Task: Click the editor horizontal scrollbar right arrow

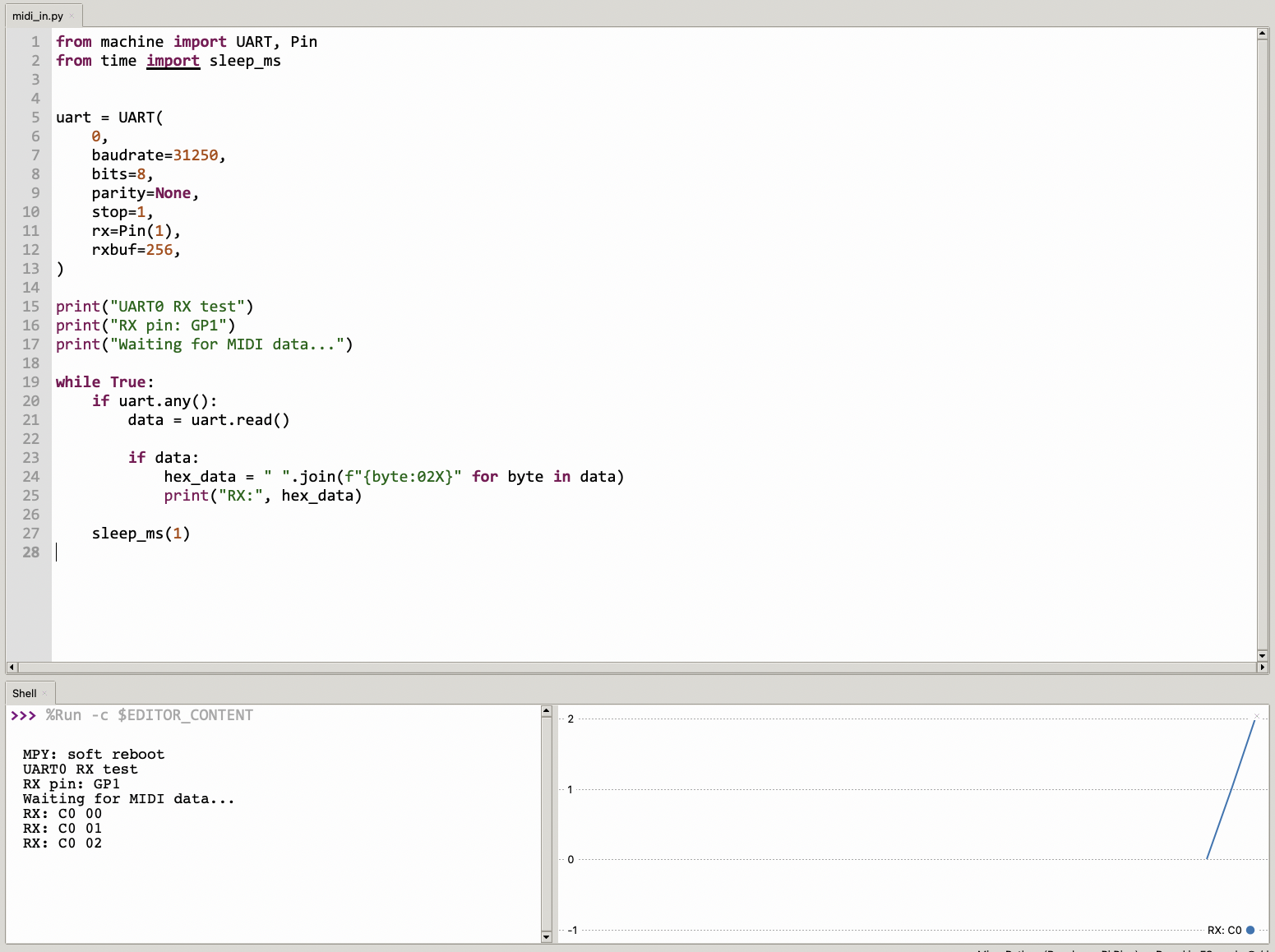Action: coord(1262,667)
